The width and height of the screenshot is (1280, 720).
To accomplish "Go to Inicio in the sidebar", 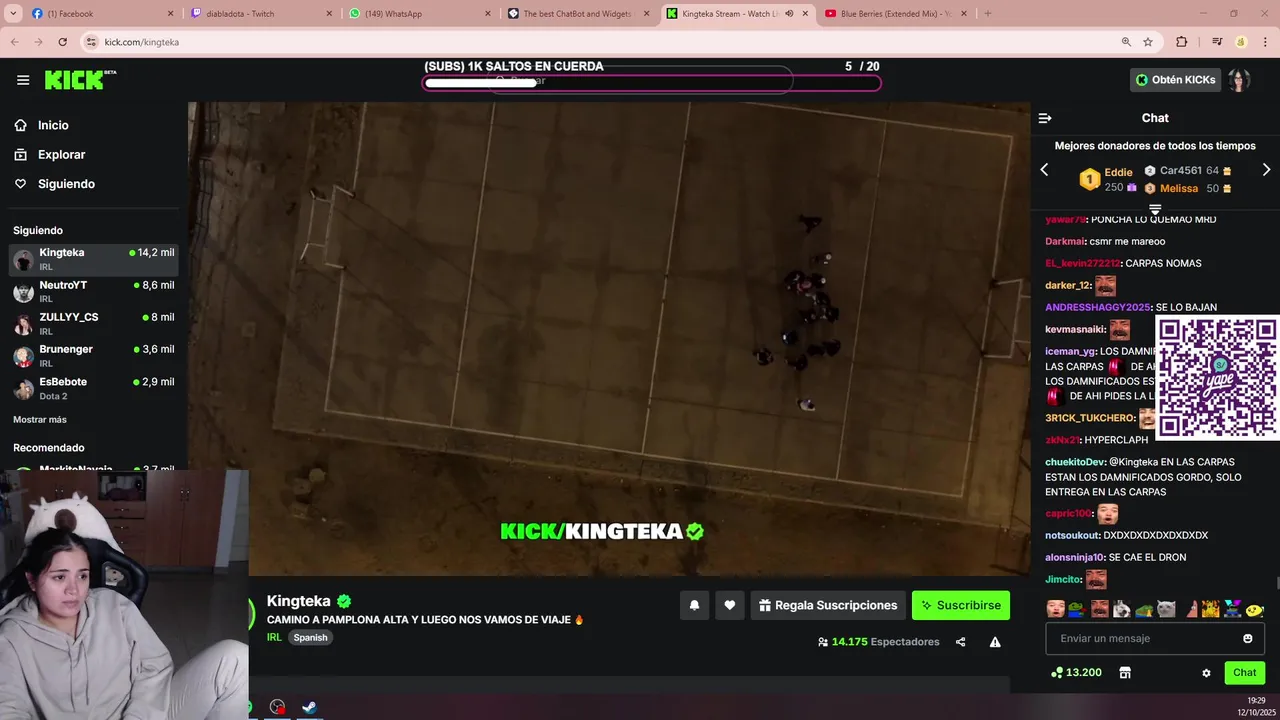I will (53, 125).
